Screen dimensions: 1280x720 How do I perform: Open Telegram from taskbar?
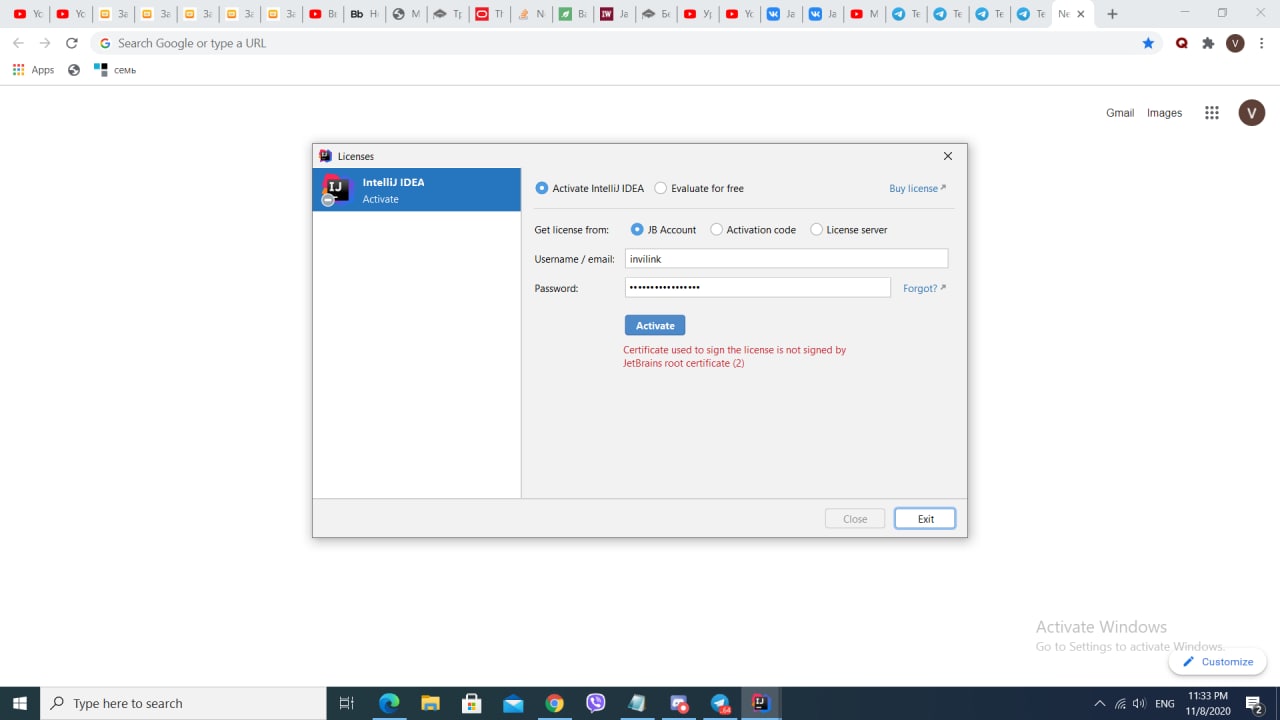[x=720, y=703]
